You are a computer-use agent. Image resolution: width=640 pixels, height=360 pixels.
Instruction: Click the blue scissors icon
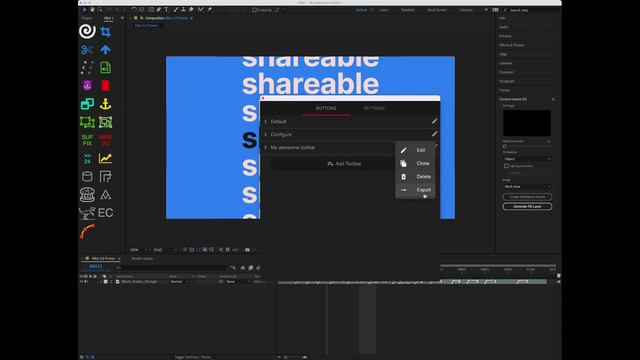tap(87, 50)
